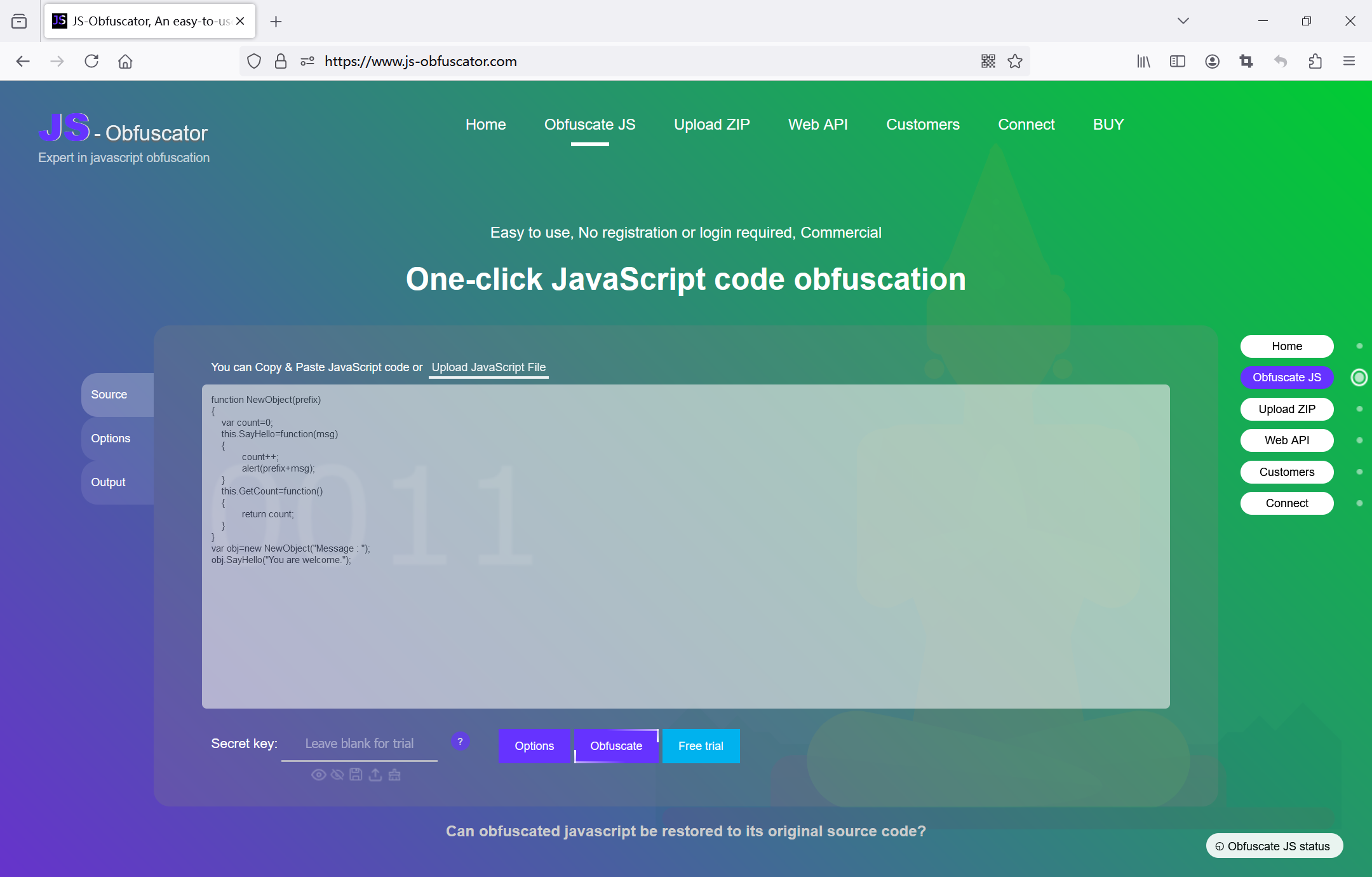The width and height of the screenshot is (1372, 877).
Task: Click the QR code icon in address bar
Action: [988, 61]
